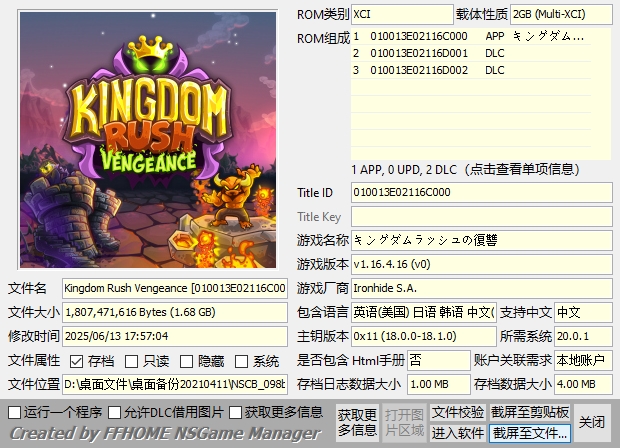Click the Html手册 field showing 否
Image resolution: width=620 pixels, height=448 pixels.
439,360
